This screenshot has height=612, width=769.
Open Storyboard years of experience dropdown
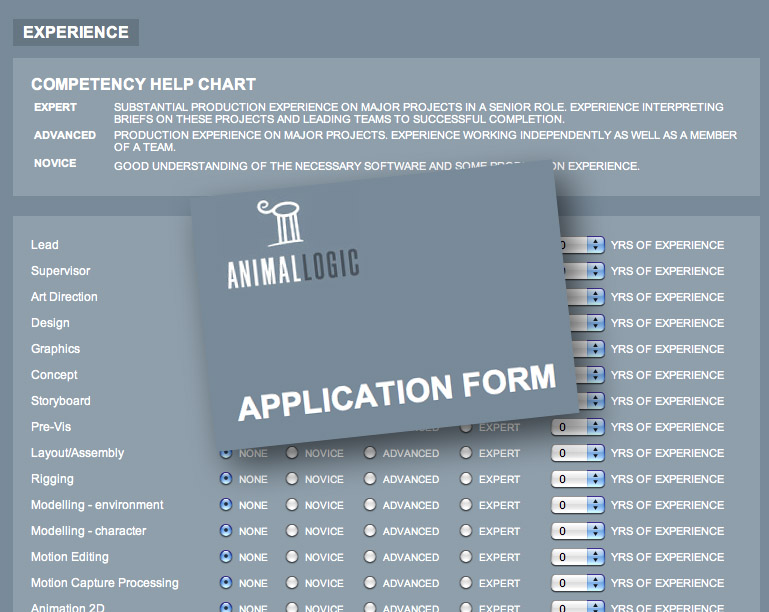pos(590,401)
